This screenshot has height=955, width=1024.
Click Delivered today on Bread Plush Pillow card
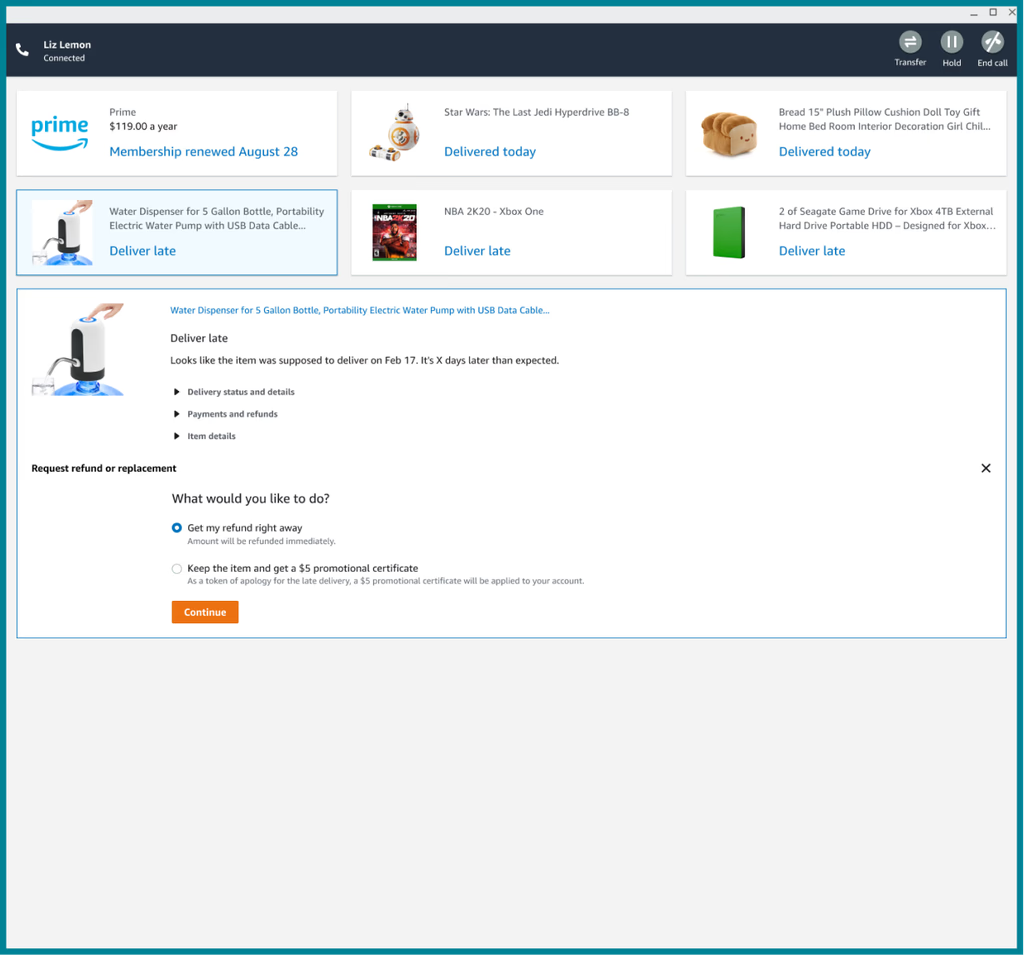coord(824,152)
